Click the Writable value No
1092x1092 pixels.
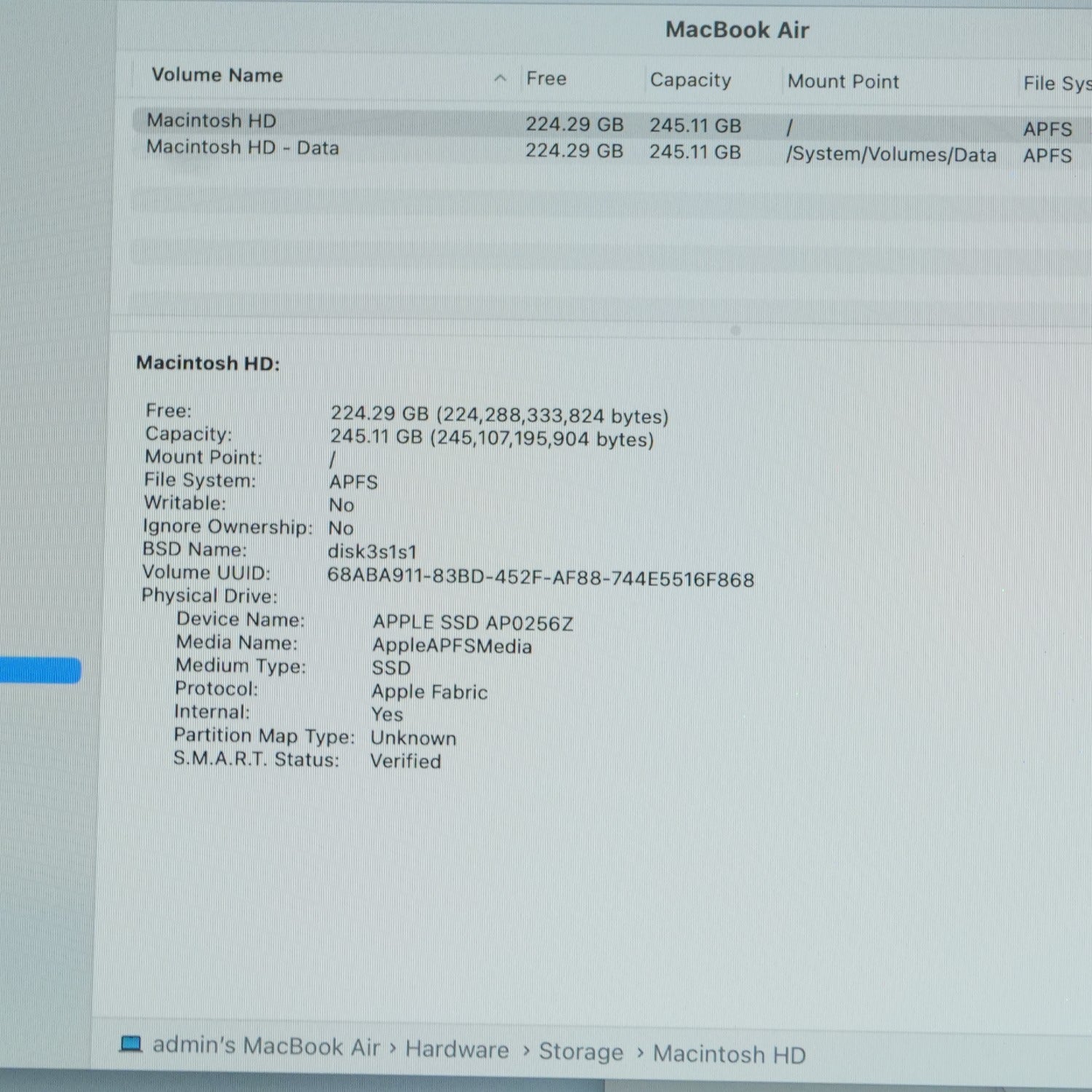click(x=341, y=505)
